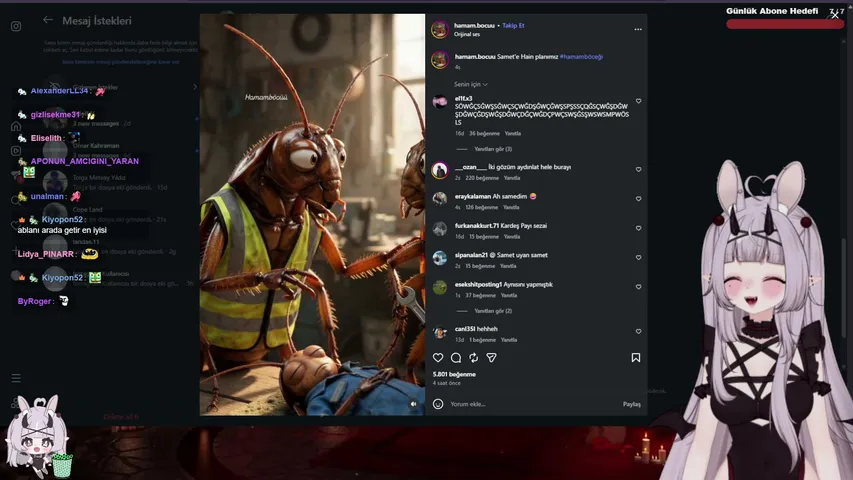Save post with the bookmark icon
This screenshot has height=480, width=853.
tap(635, 358)
